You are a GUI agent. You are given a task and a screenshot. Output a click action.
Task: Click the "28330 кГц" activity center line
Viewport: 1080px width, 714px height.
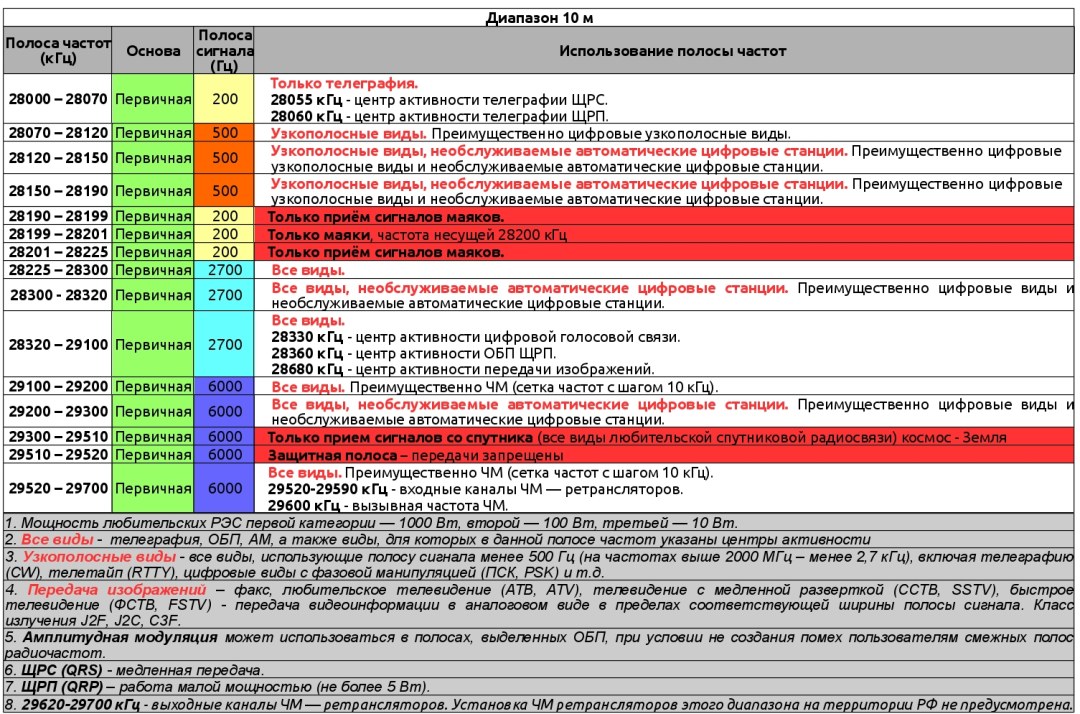point(475,337)
